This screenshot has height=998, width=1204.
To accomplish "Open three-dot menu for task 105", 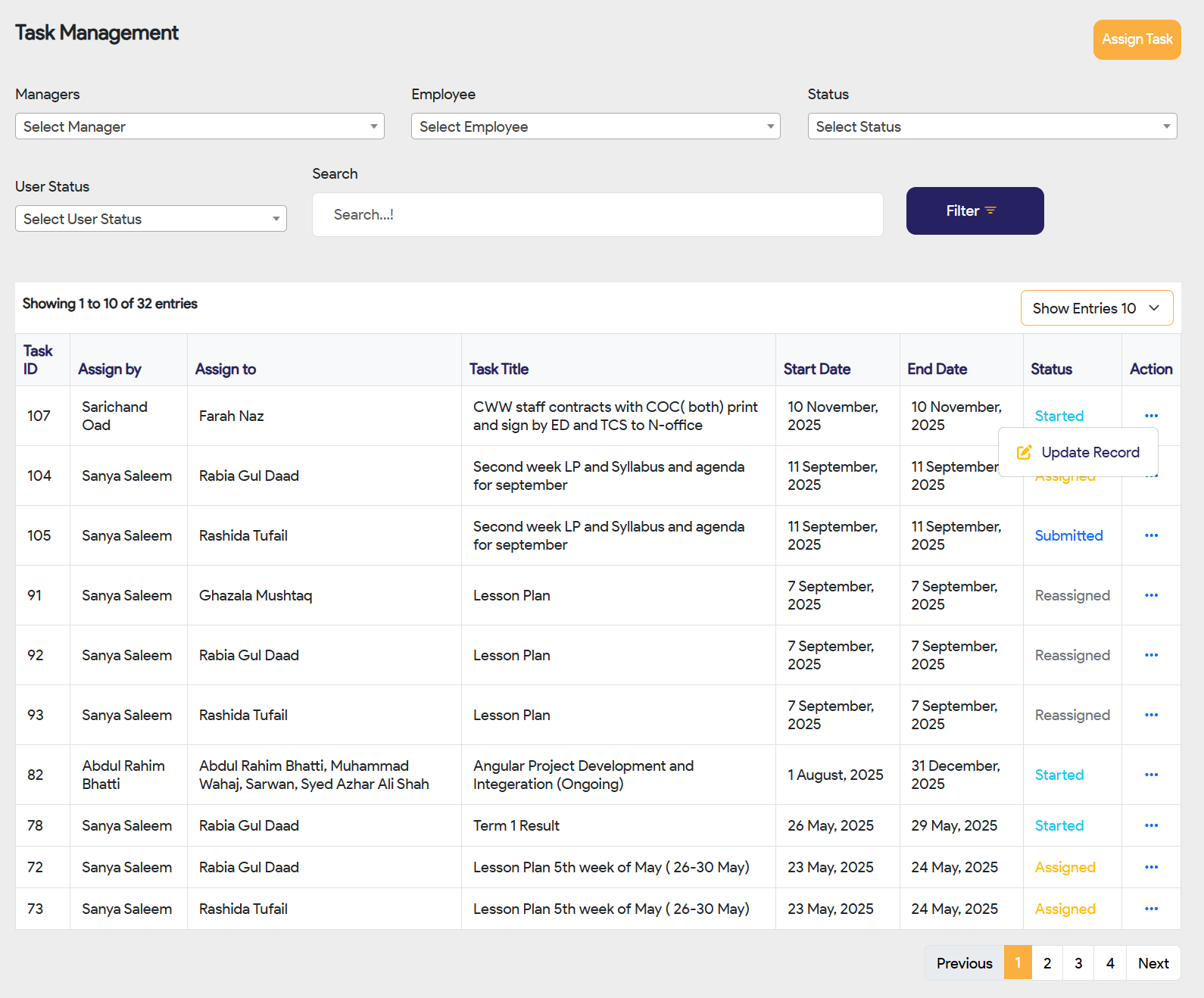I will click(1151, 535).
